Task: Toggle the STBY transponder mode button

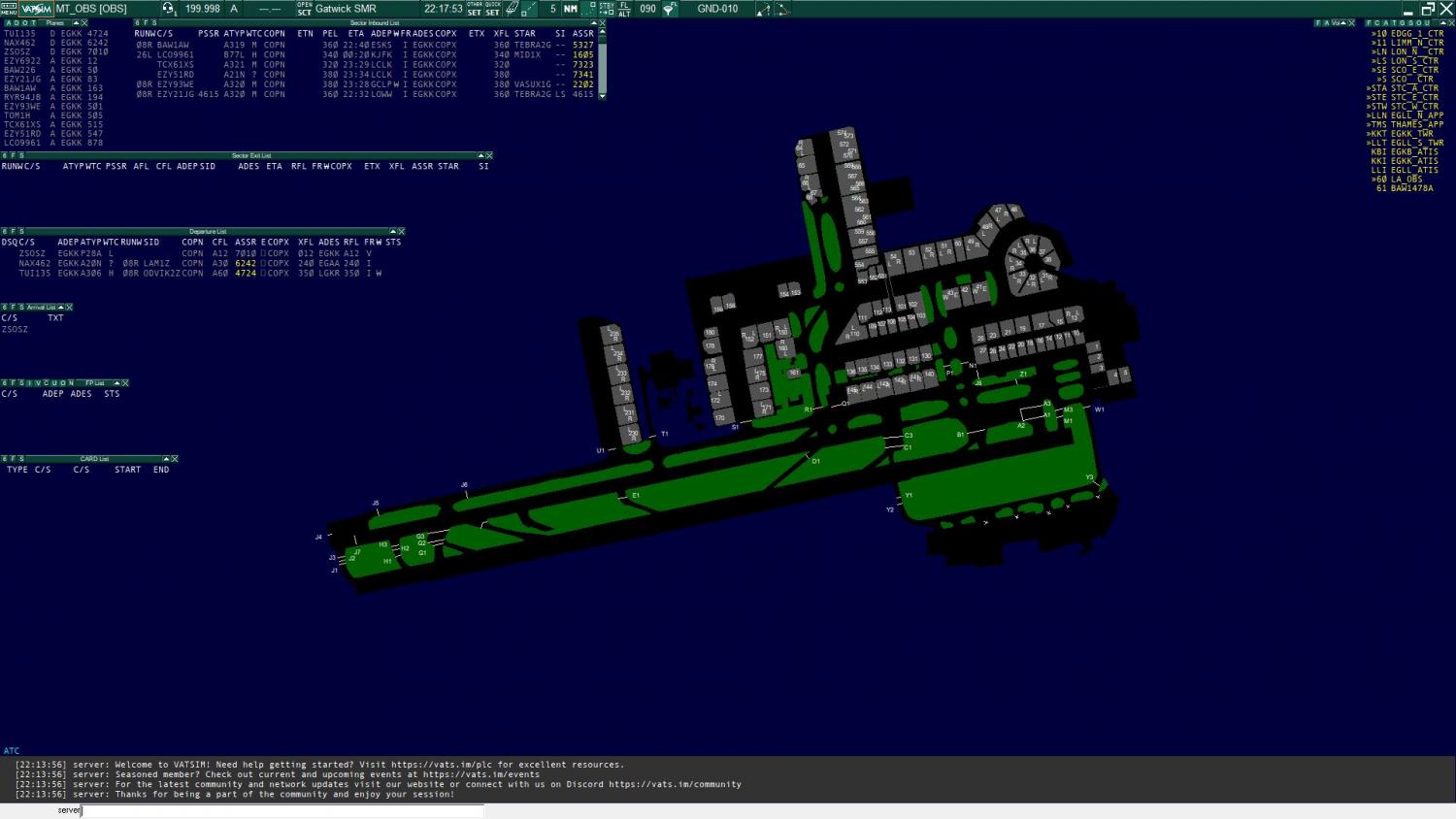Action: click(607, 9)
